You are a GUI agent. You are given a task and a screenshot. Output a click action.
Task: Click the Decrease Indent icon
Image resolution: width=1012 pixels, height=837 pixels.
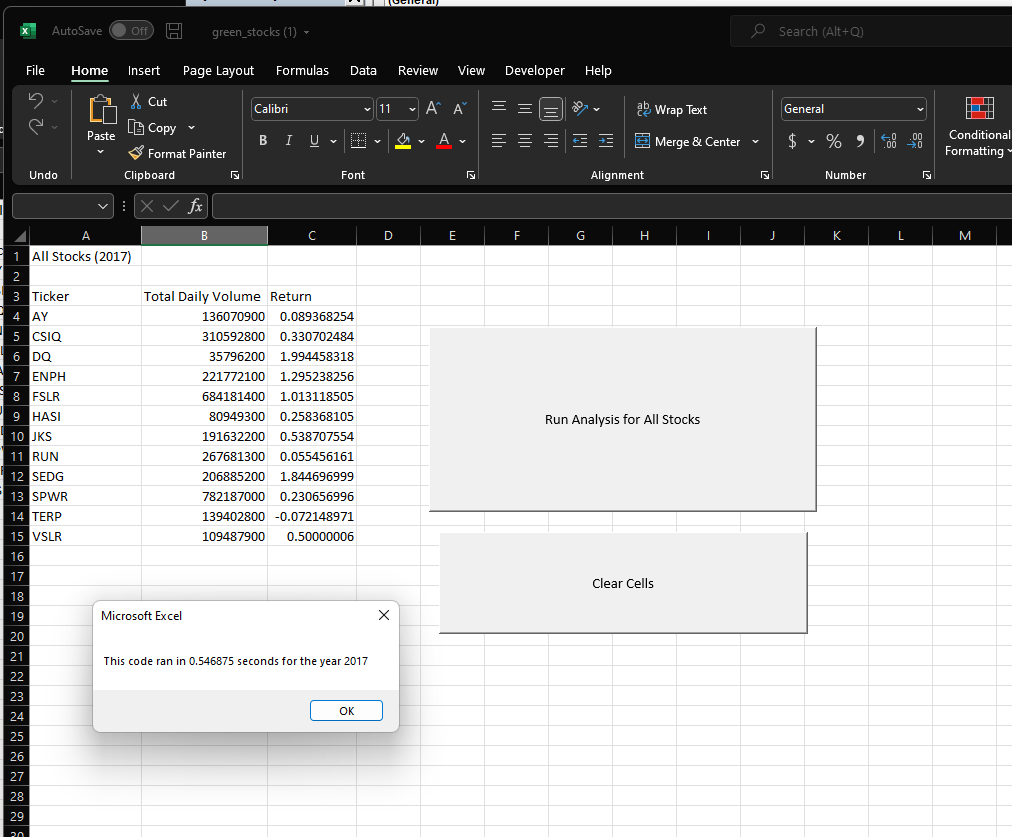[580, 141]
